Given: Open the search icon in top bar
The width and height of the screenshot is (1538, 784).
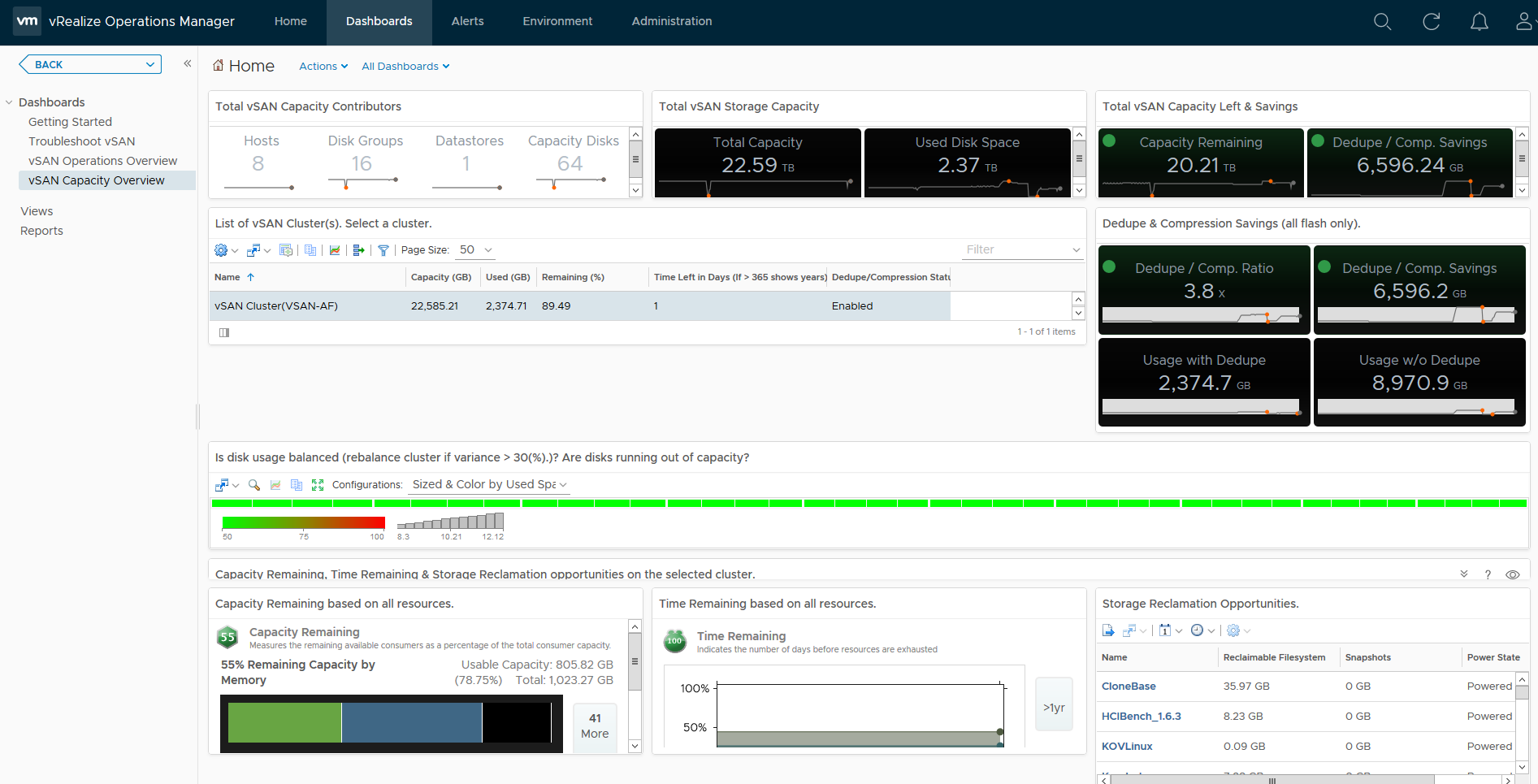Looking at the screenshot, I should click(1382, 22).
